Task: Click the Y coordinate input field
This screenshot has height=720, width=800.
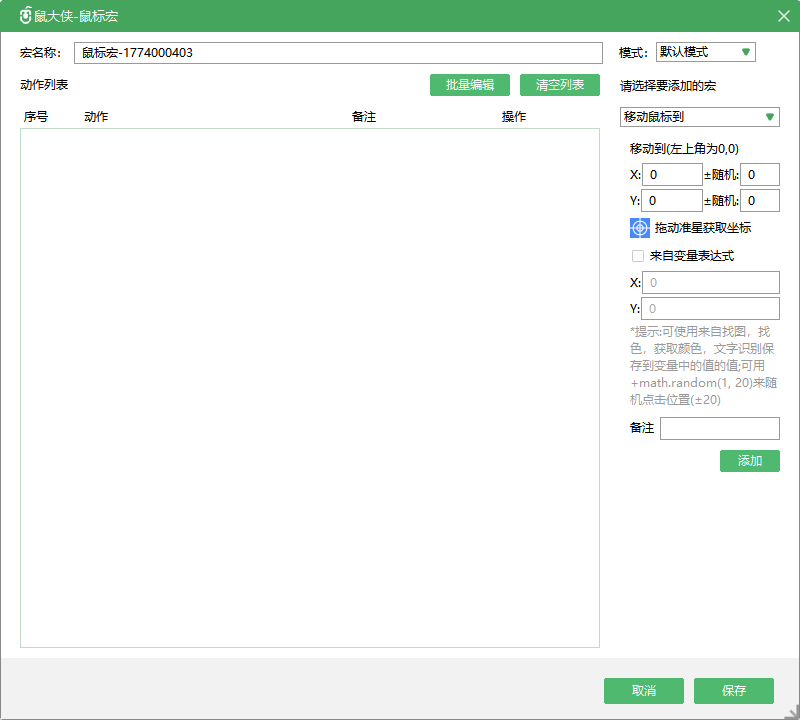Action: pyautogui.click(x=672, y=201)
